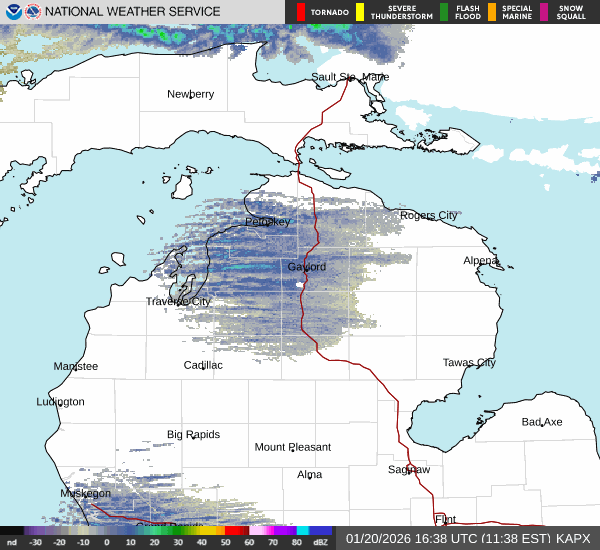Select Saginaw on the map

(409, 469)
